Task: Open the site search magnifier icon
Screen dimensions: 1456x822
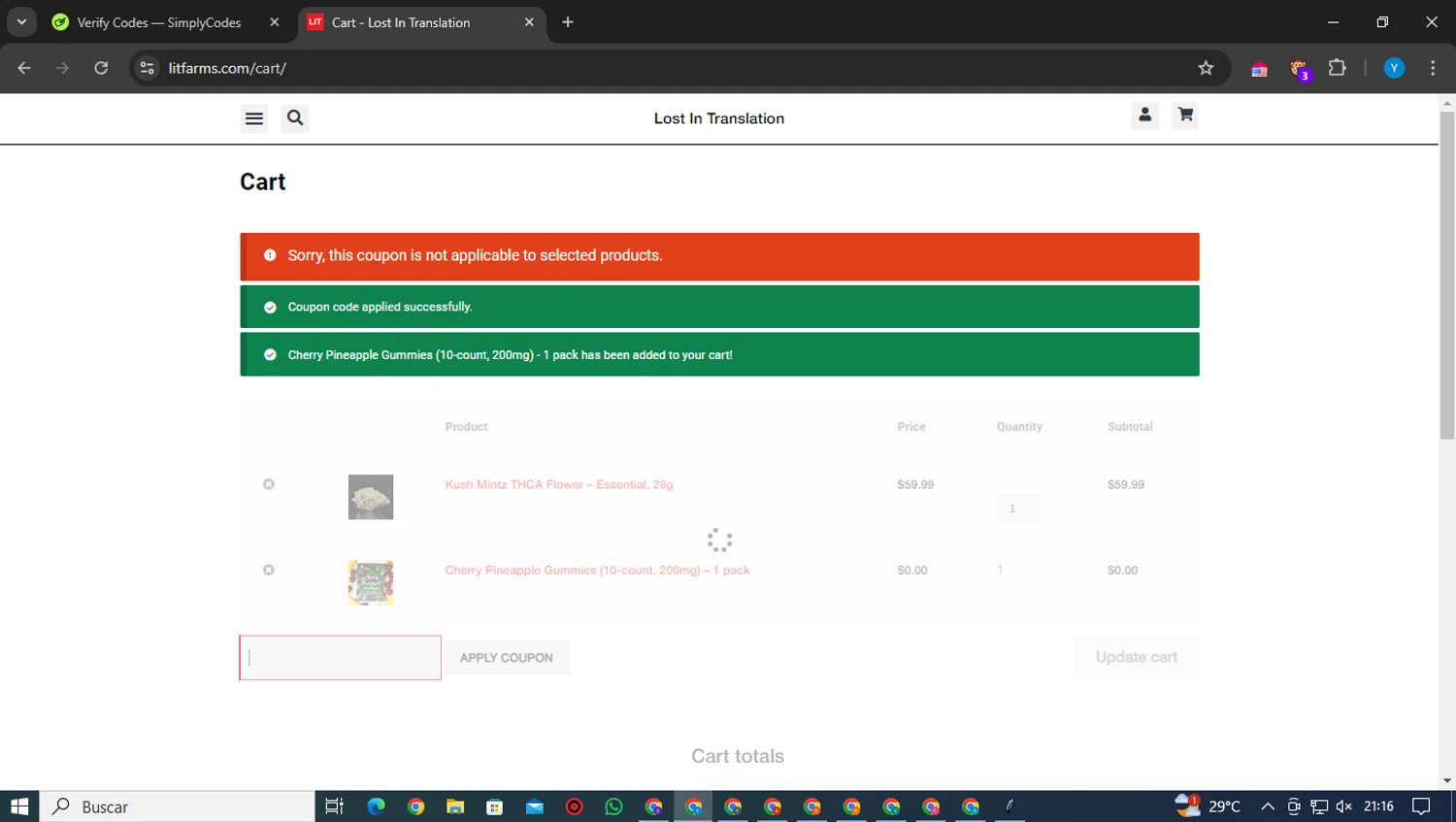Action: (295, 118)
